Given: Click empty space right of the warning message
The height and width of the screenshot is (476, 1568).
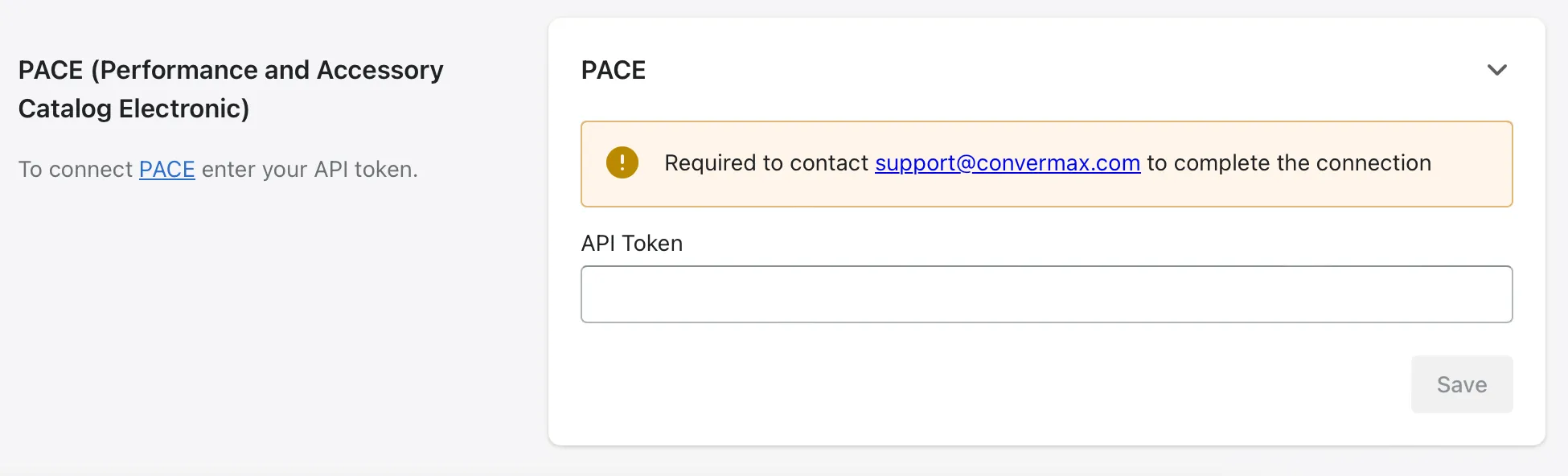Looking at the screenshot, I should pos(1472,163).
